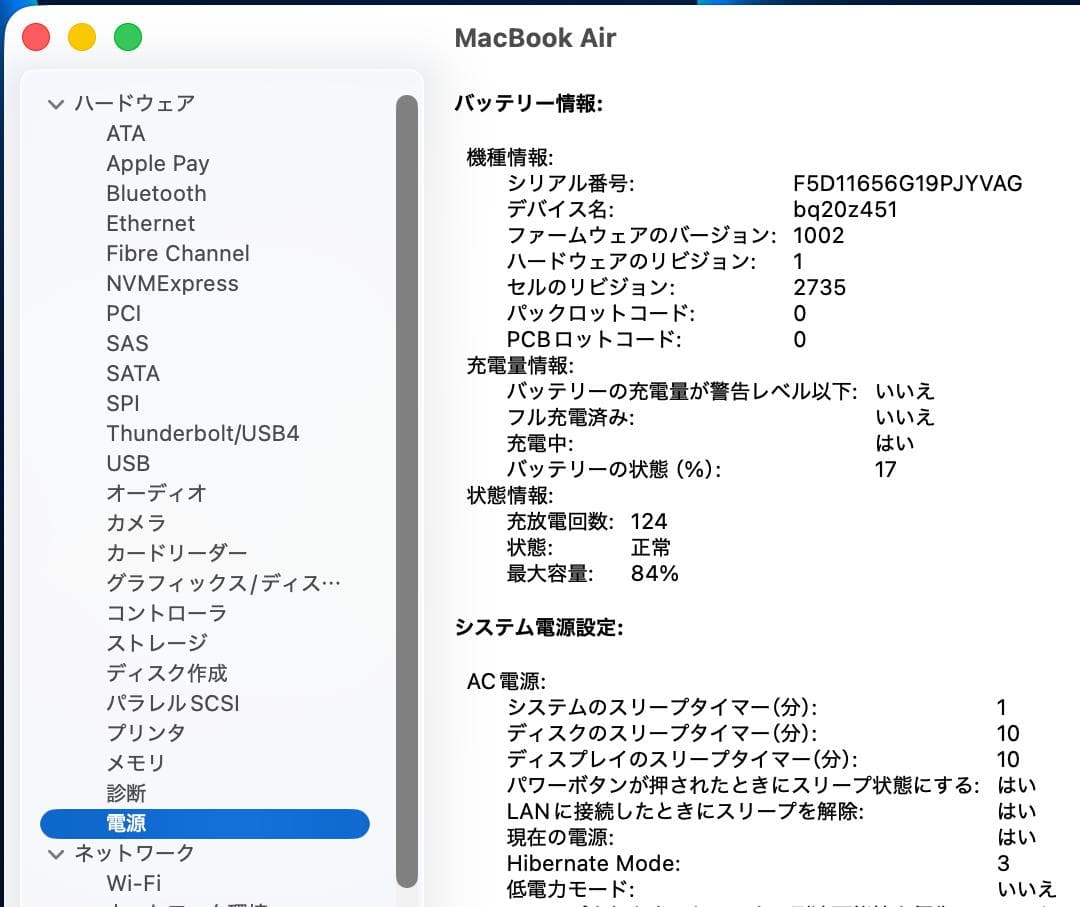This screenshot has height=907, width=1080.
Task: Click device name bq20z451
Action: (x=845, y=209)
